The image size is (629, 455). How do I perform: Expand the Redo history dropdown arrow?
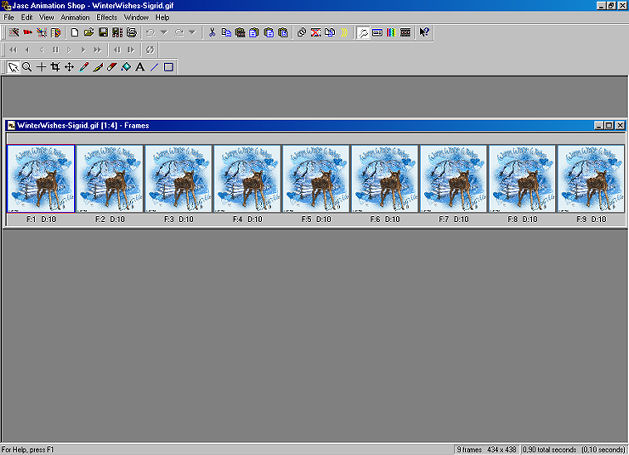(192, 32)
